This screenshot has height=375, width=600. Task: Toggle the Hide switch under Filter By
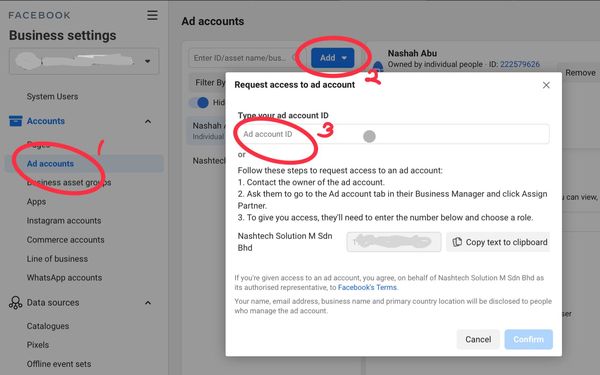[199, 103]
